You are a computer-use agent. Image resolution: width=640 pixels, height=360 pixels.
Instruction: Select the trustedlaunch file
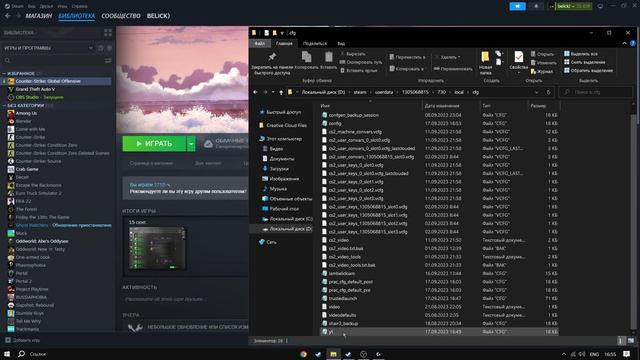342,298
